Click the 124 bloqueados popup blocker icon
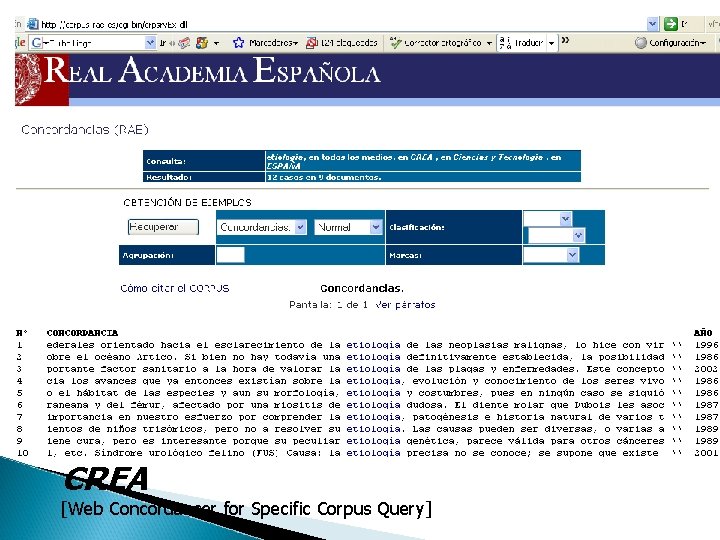Screen dimensions: 720x540 (312, 43)
